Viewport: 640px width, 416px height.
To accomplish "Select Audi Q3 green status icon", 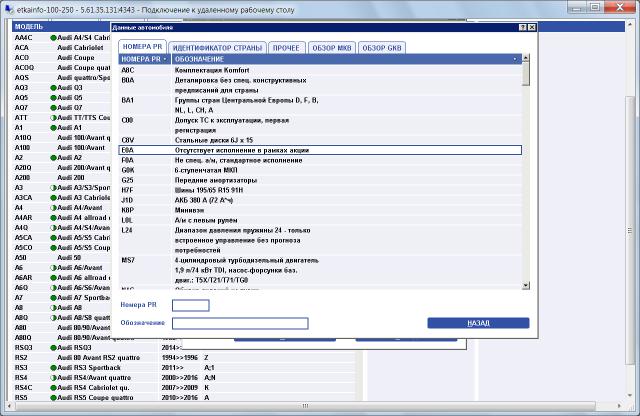I will tap(53, 88).
